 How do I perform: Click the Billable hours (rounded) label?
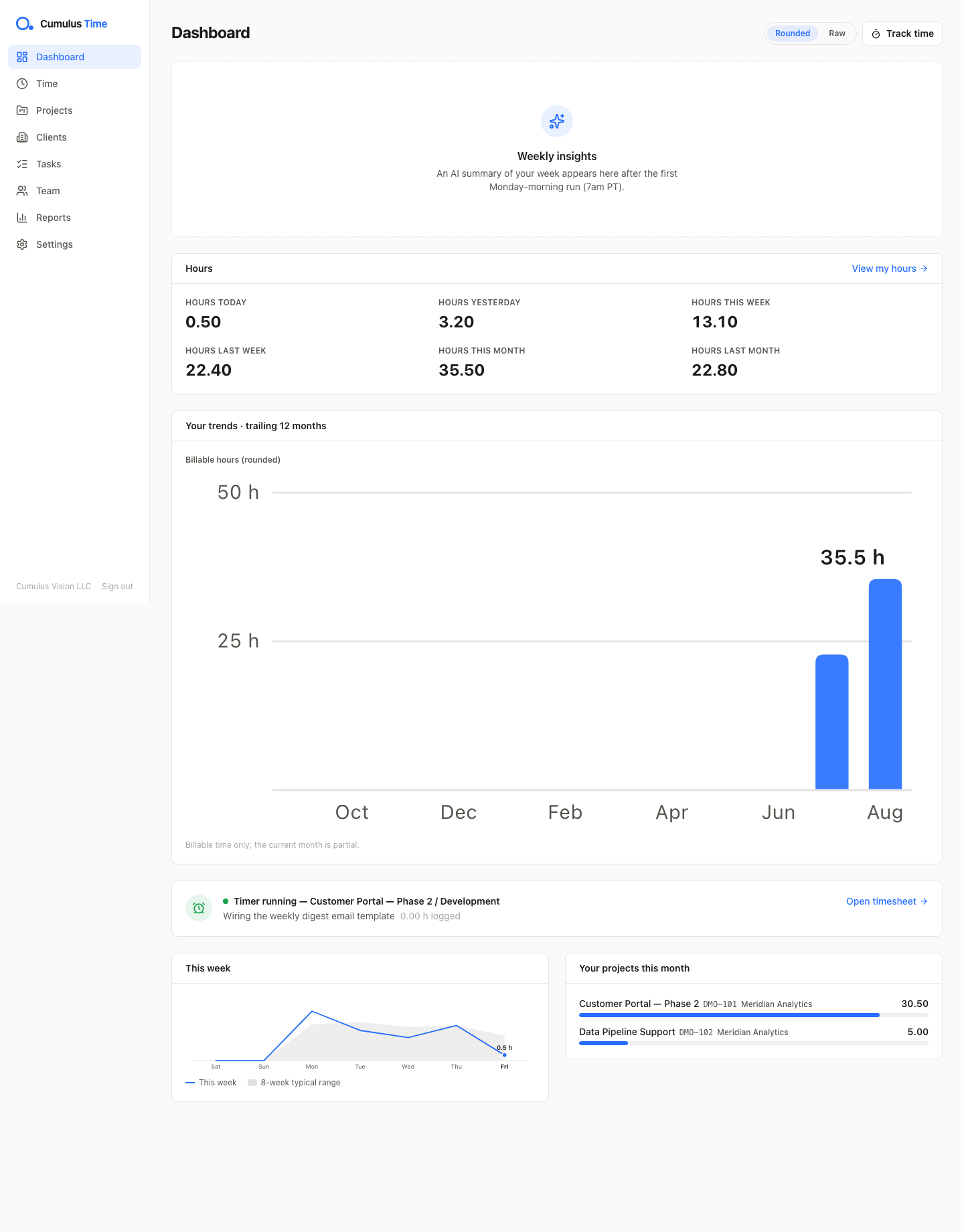(233, 460)
